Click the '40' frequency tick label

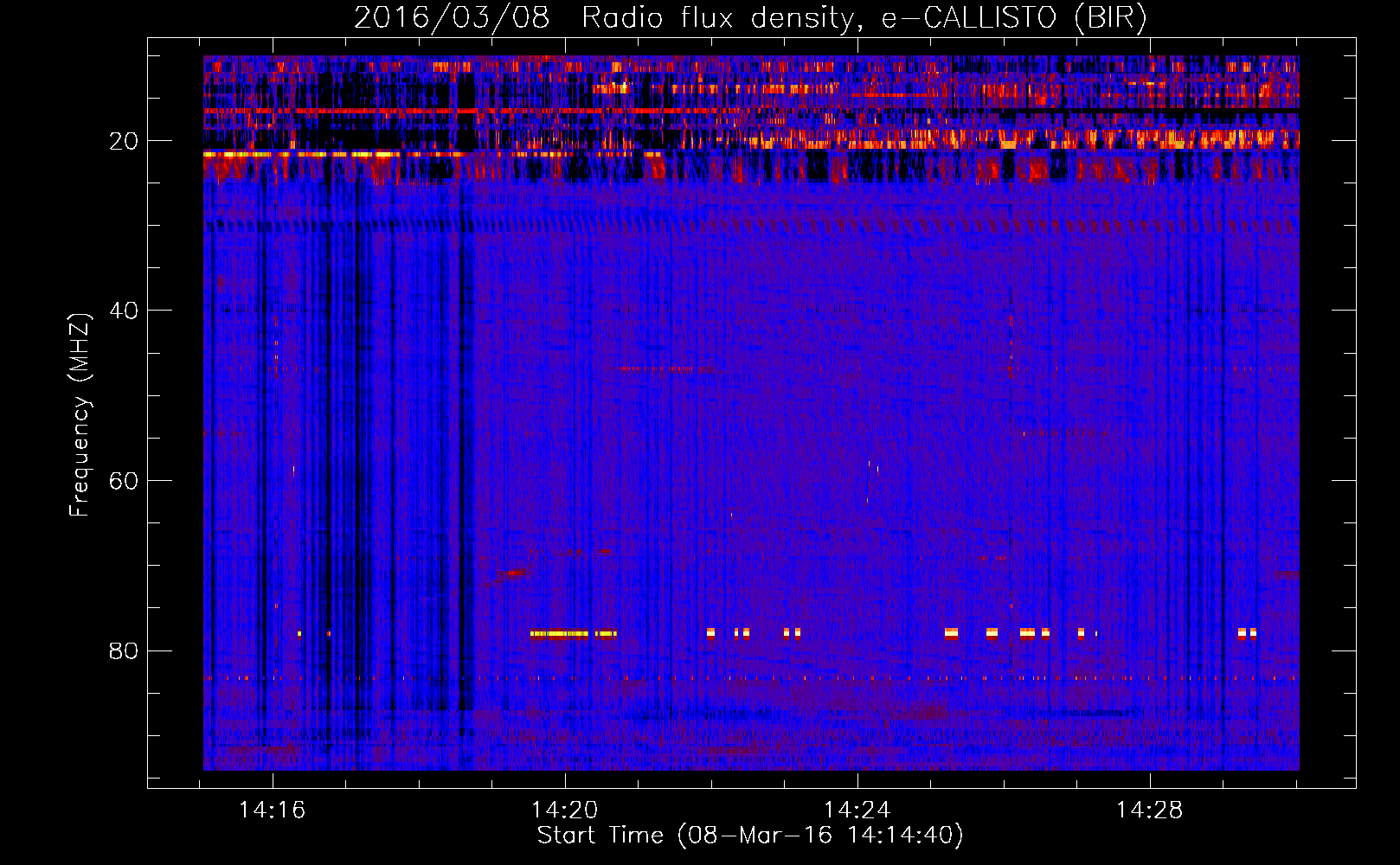pyautogui.click(x=125, y=311)
